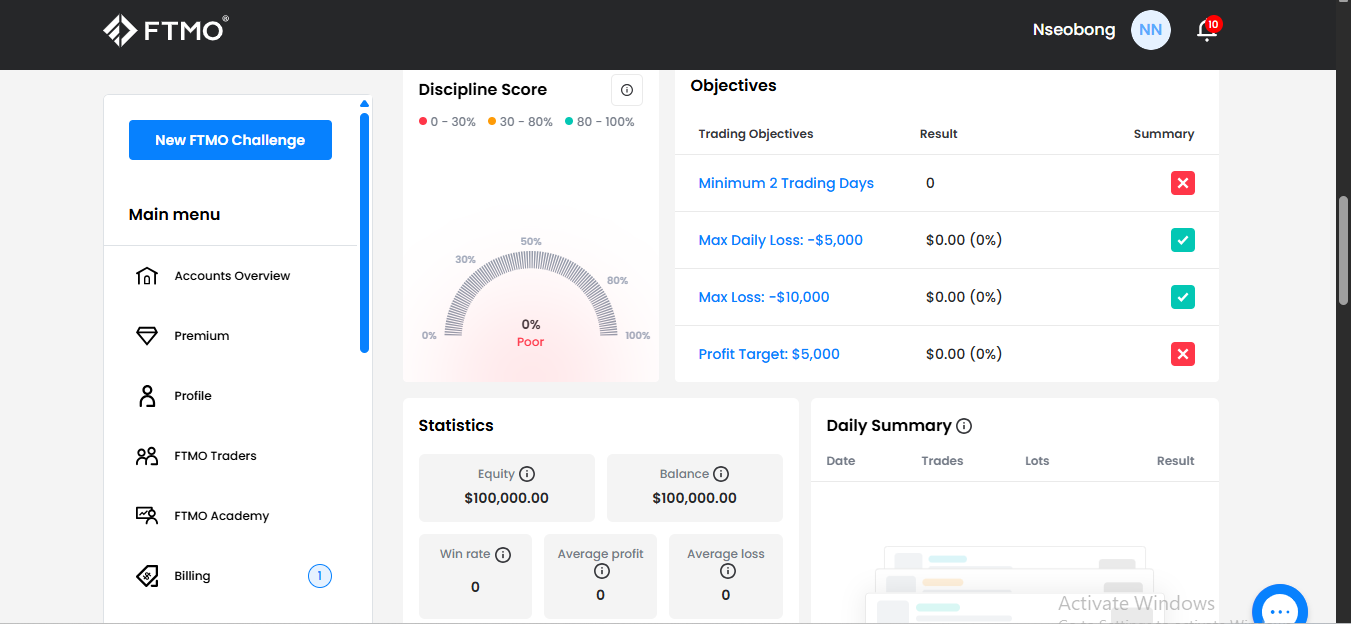The width and height of the screenshot is (1351, 624).
Task: Click the blue sidebar scrollbar
Action: [x=364, y=233]
